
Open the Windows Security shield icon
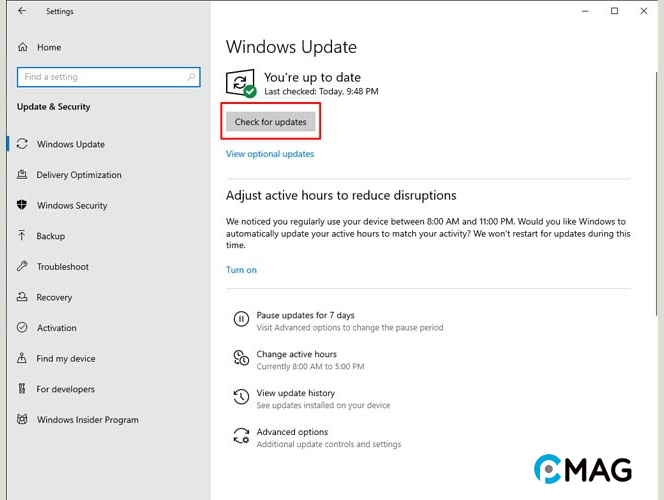(x=22, y=205)
